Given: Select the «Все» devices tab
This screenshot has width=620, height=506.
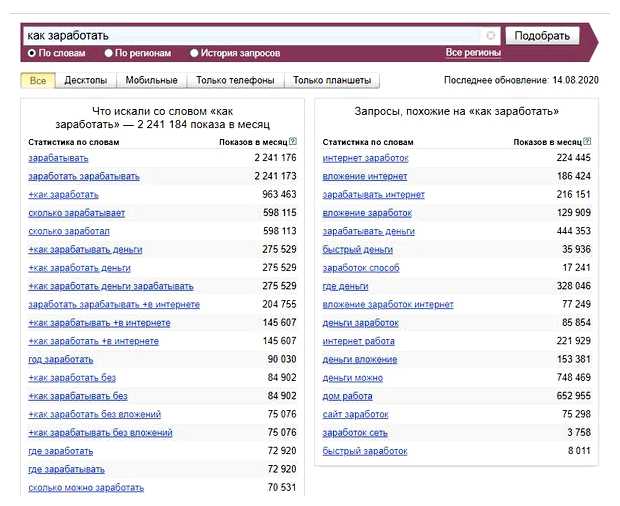Looking at the screenshot, I should click(38, 80).
